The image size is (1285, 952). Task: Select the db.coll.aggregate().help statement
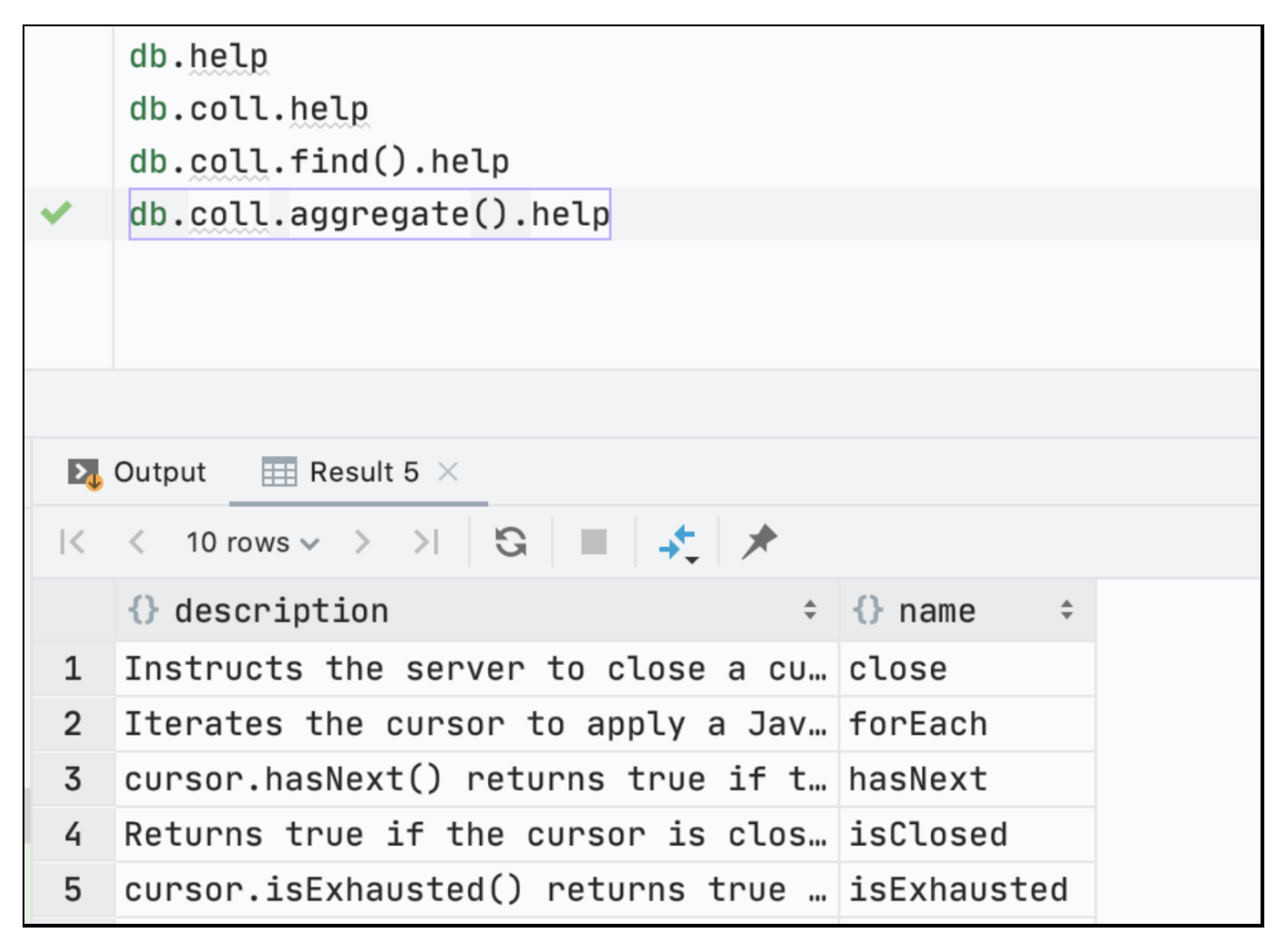(x=370, y=214)
